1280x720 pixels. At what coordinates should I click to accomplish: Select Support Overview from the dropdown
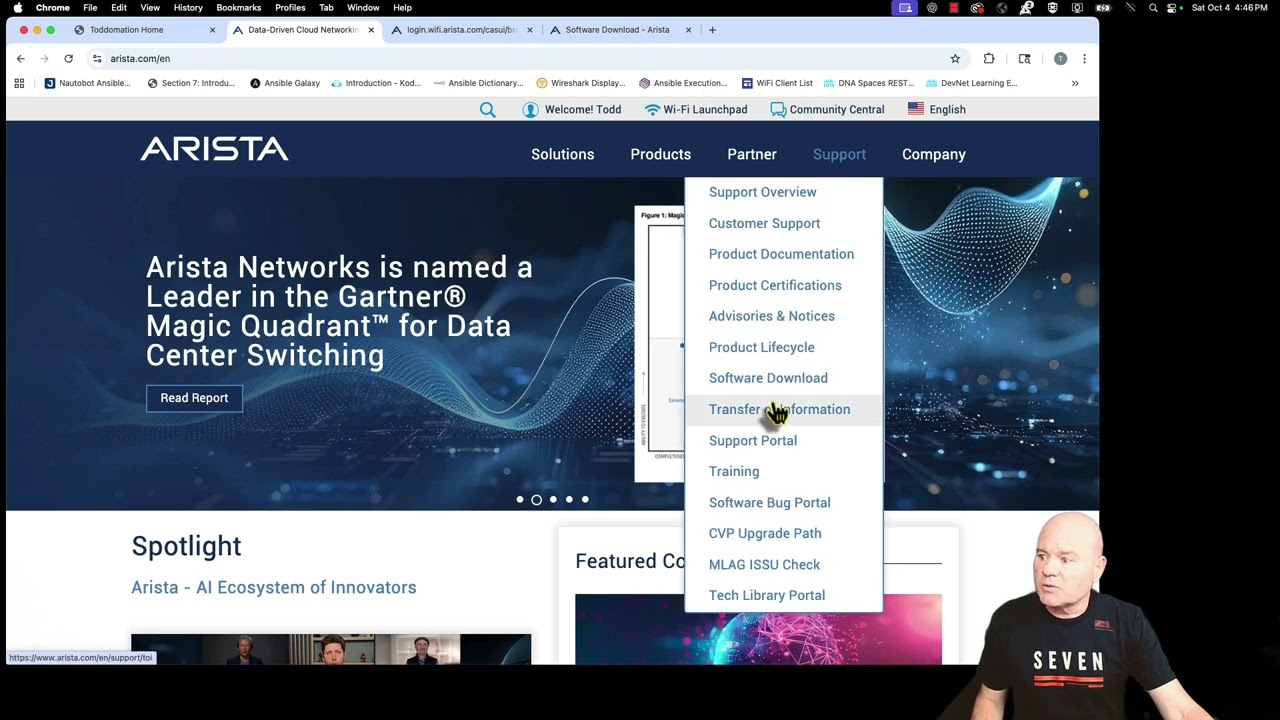click(x=762, y=192)
